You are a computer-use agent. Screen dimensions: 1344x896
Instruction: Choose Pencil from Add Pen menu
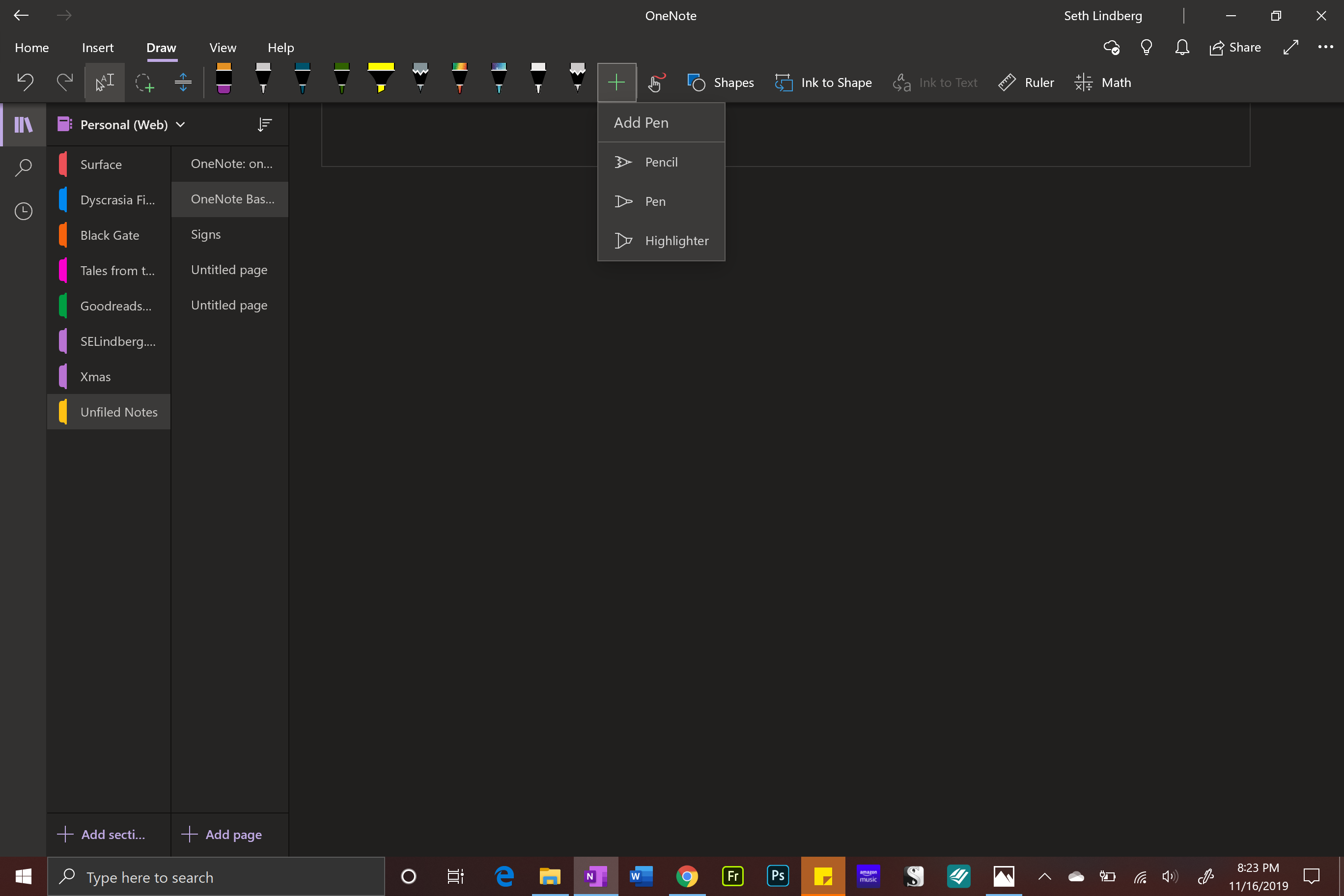tap(661, 162)
